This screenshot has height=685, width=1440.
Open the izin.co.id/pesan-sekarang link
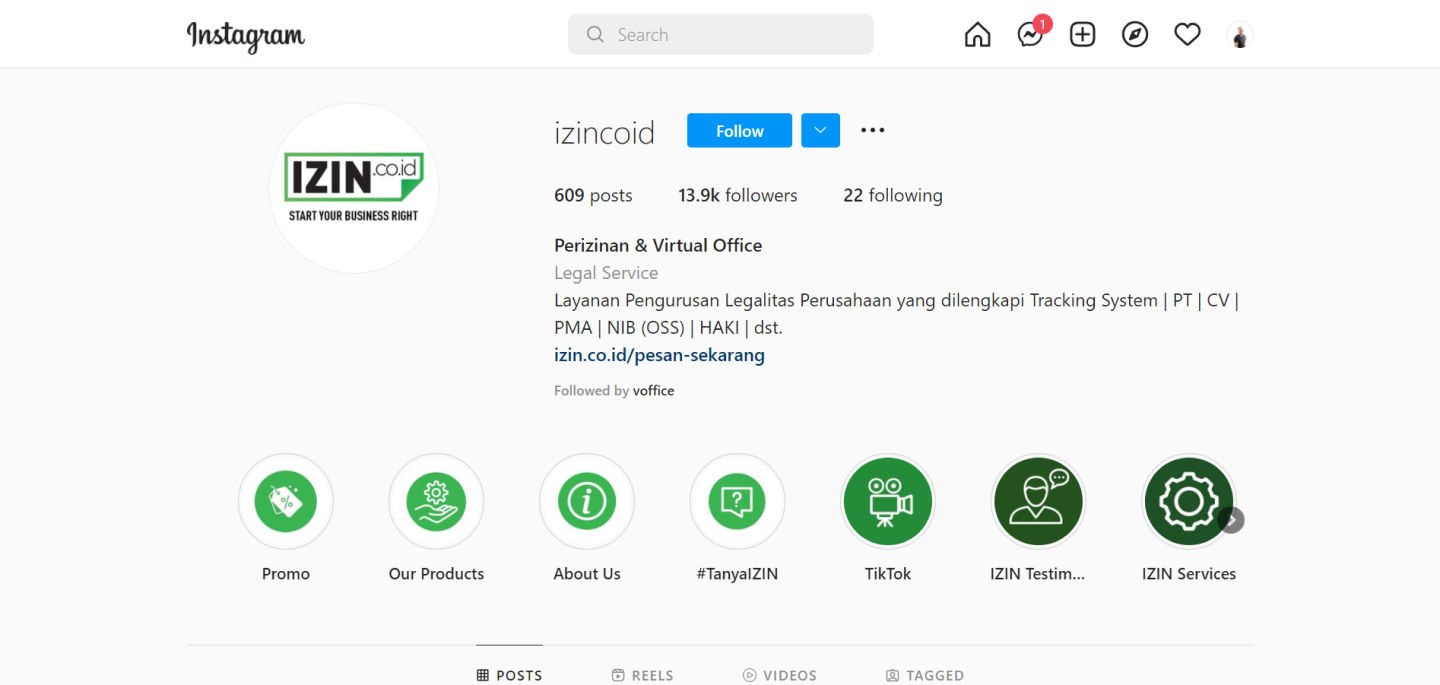click(x=659, y=355)
